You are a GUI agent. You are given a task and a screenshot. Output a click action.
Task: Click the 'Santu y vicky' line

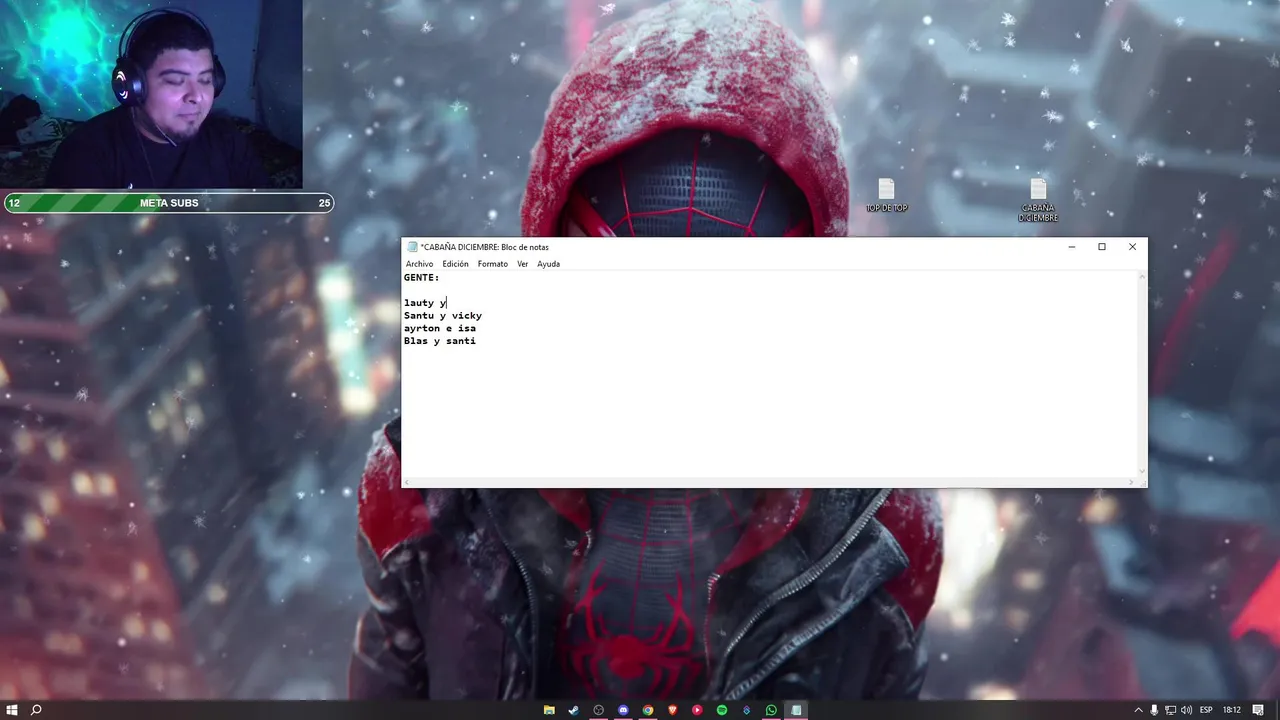[x=443, y=316]
